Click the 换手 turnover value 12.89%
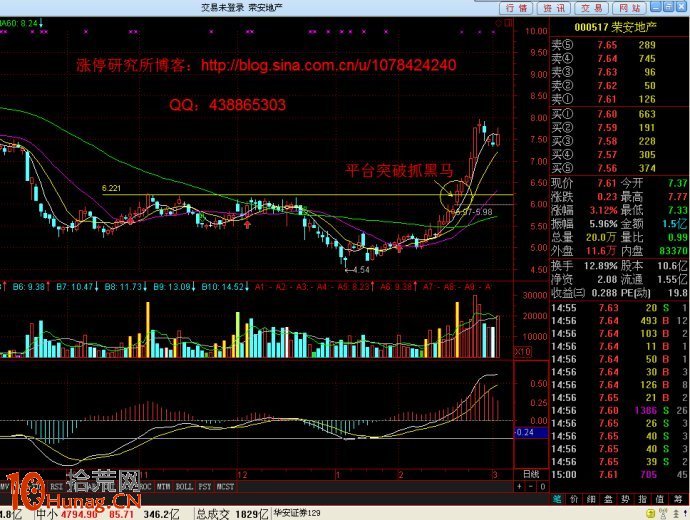 pos(601,266)
